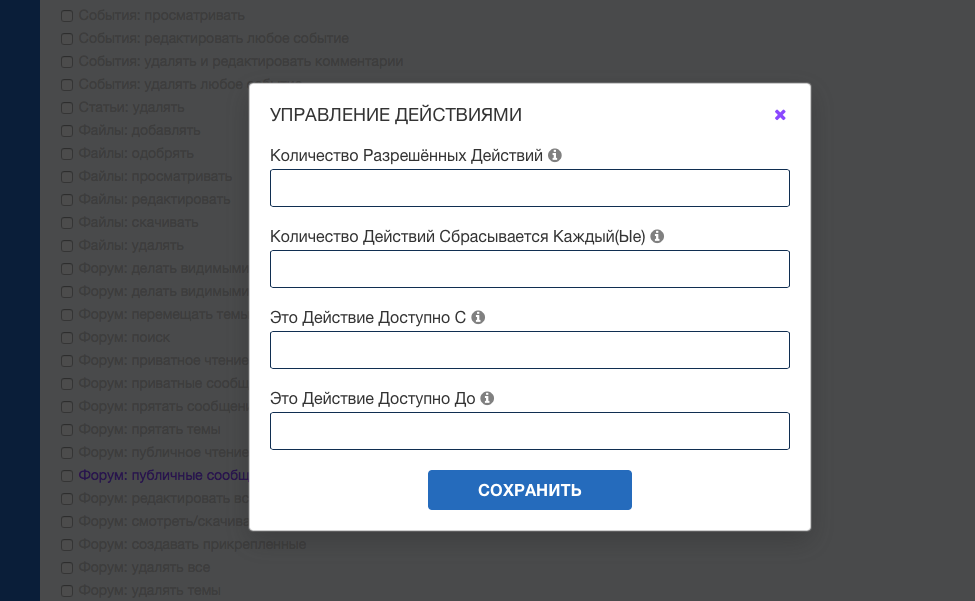
Task: Tick Форум: поиск checkbox
Action: click(x=67, y=338)
